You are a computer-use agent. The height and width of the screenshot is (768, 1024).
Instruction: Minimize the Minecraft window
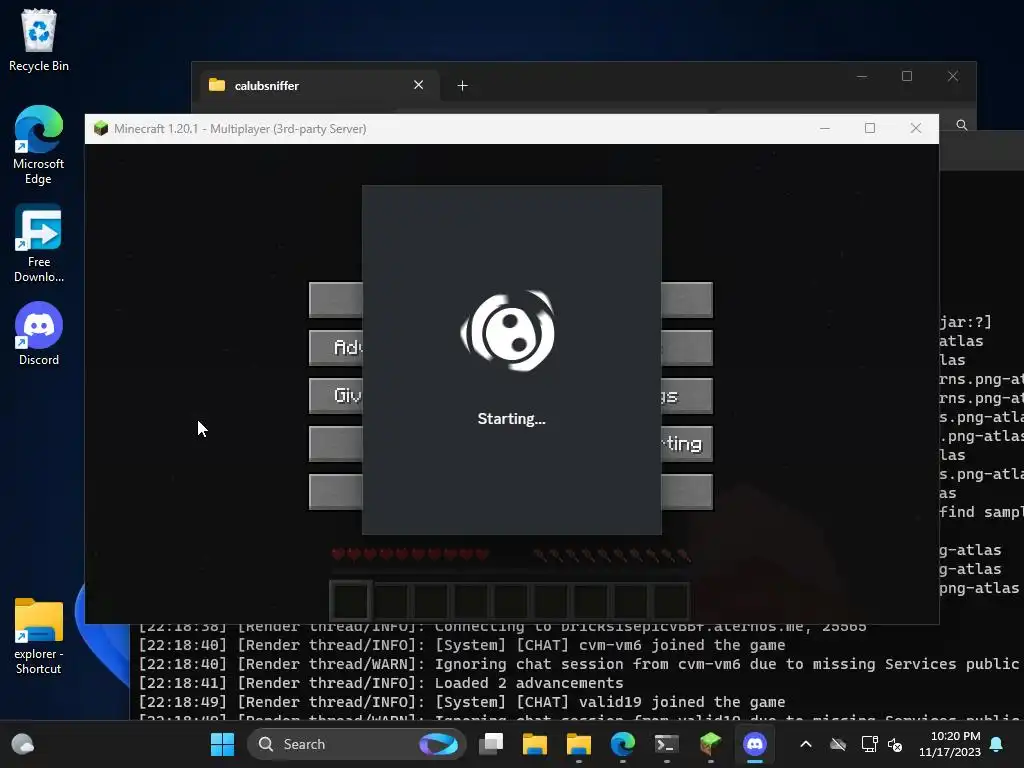tap(825, 129)
